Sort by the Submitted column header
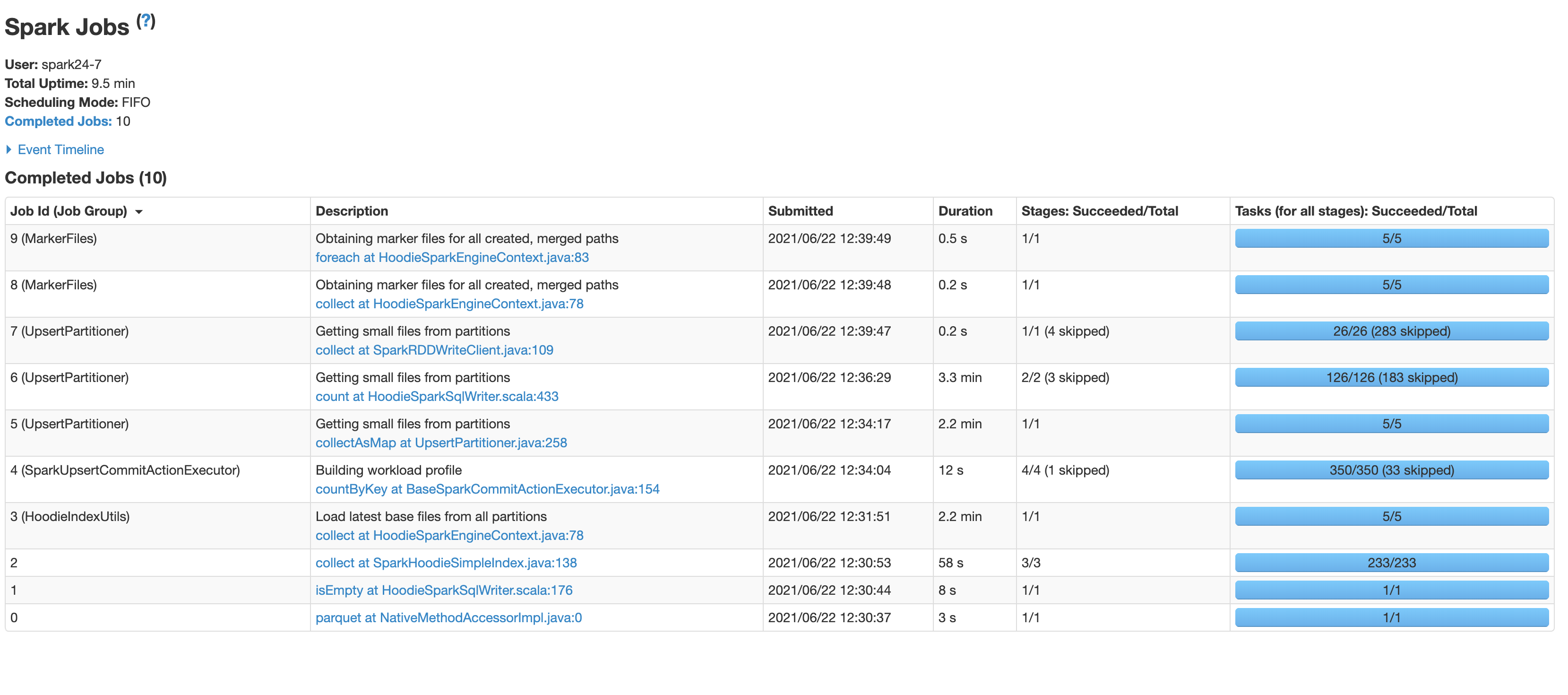This screenshot has height=695, width=1568. point(800,211)
